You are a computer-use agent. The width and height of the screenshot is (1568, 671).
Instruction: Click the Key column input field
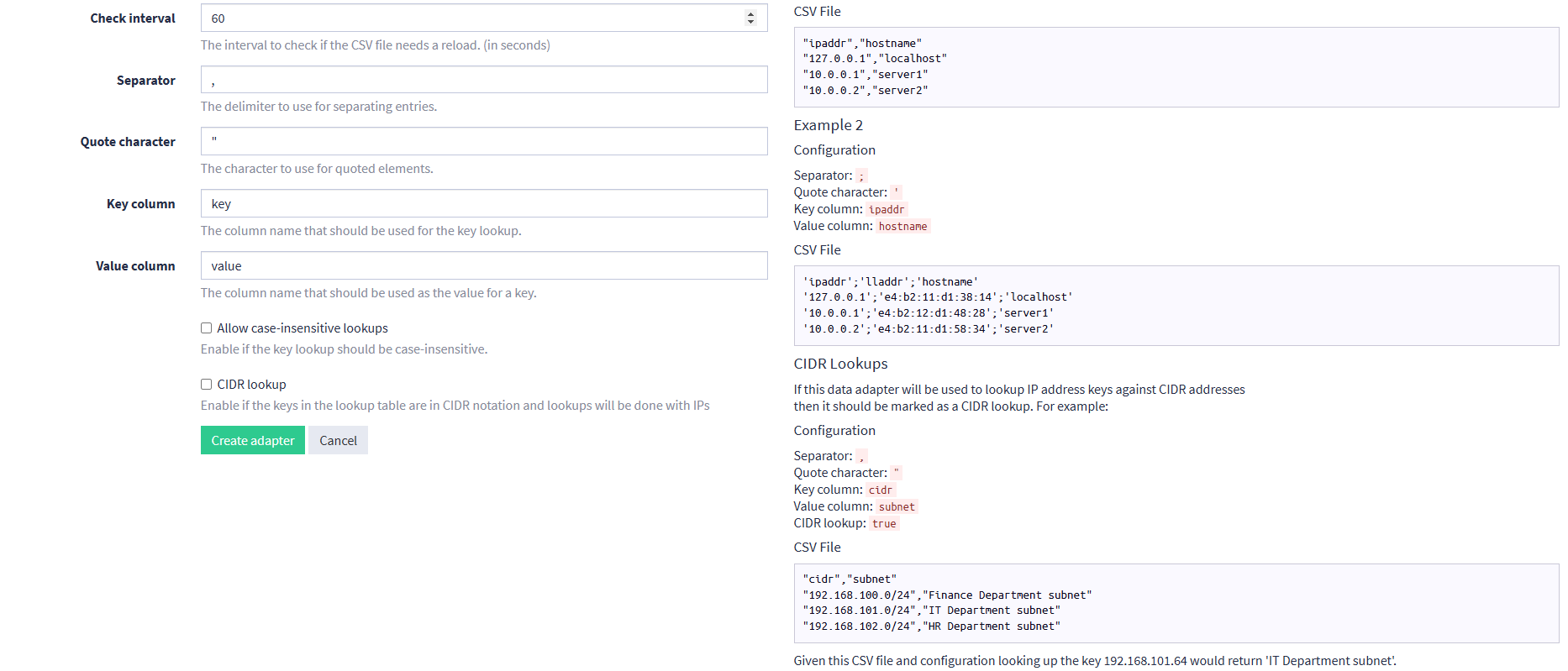pyautogui.click(x=483, y=203)
